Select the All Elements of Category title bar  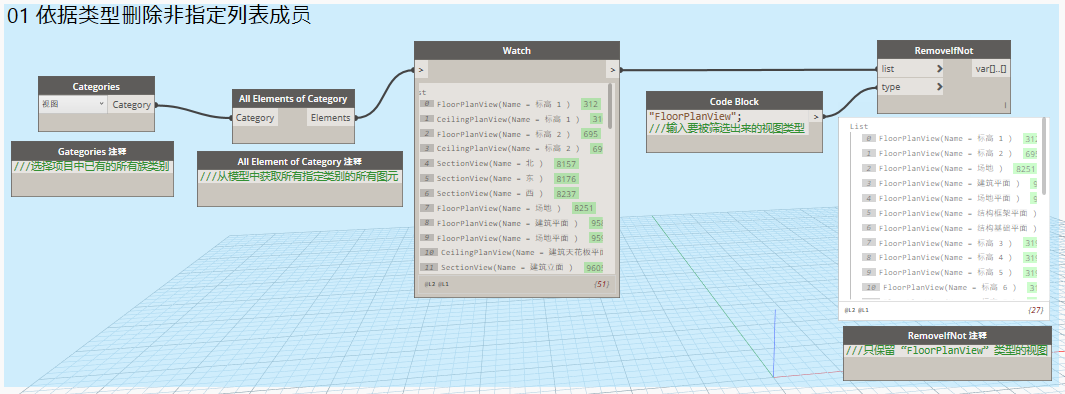pos(293,98)
